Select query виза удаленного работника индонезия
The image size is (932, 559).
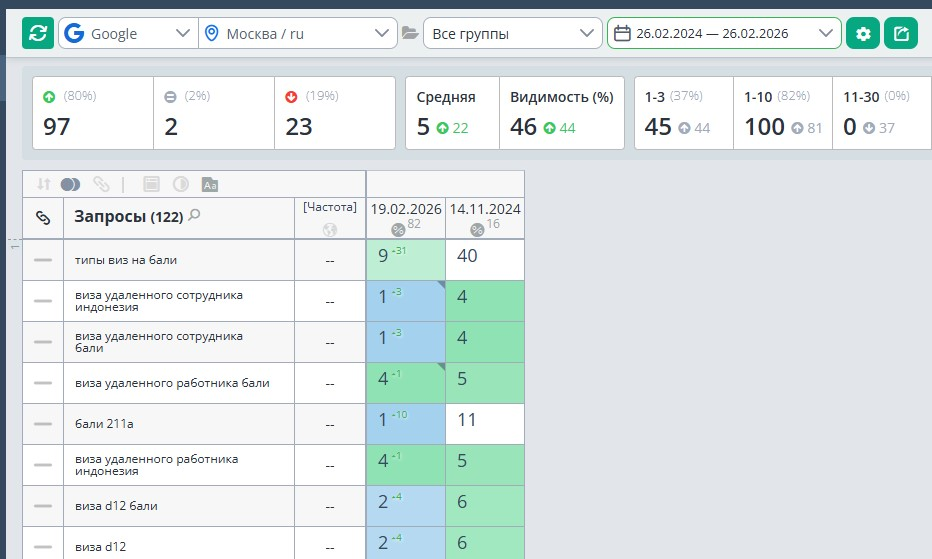tap(156, 465)
